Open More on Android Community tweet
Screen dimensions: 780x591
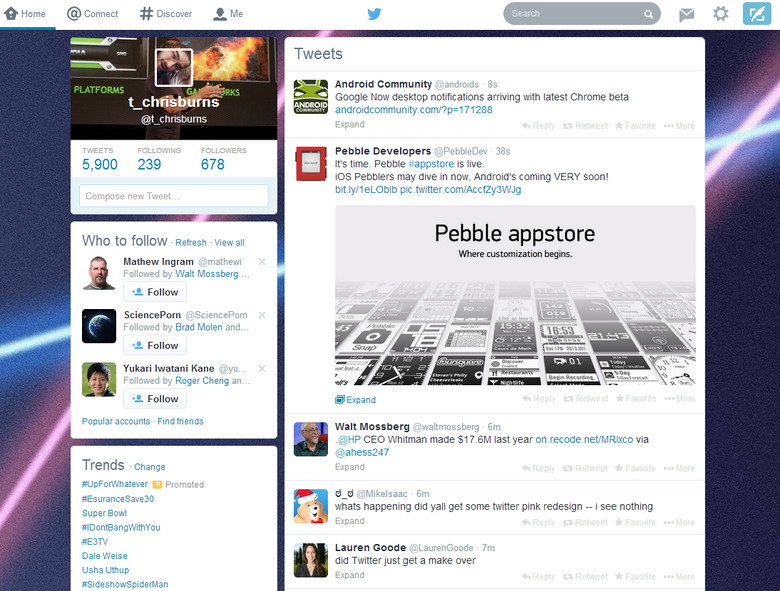(x=680, y=126)
